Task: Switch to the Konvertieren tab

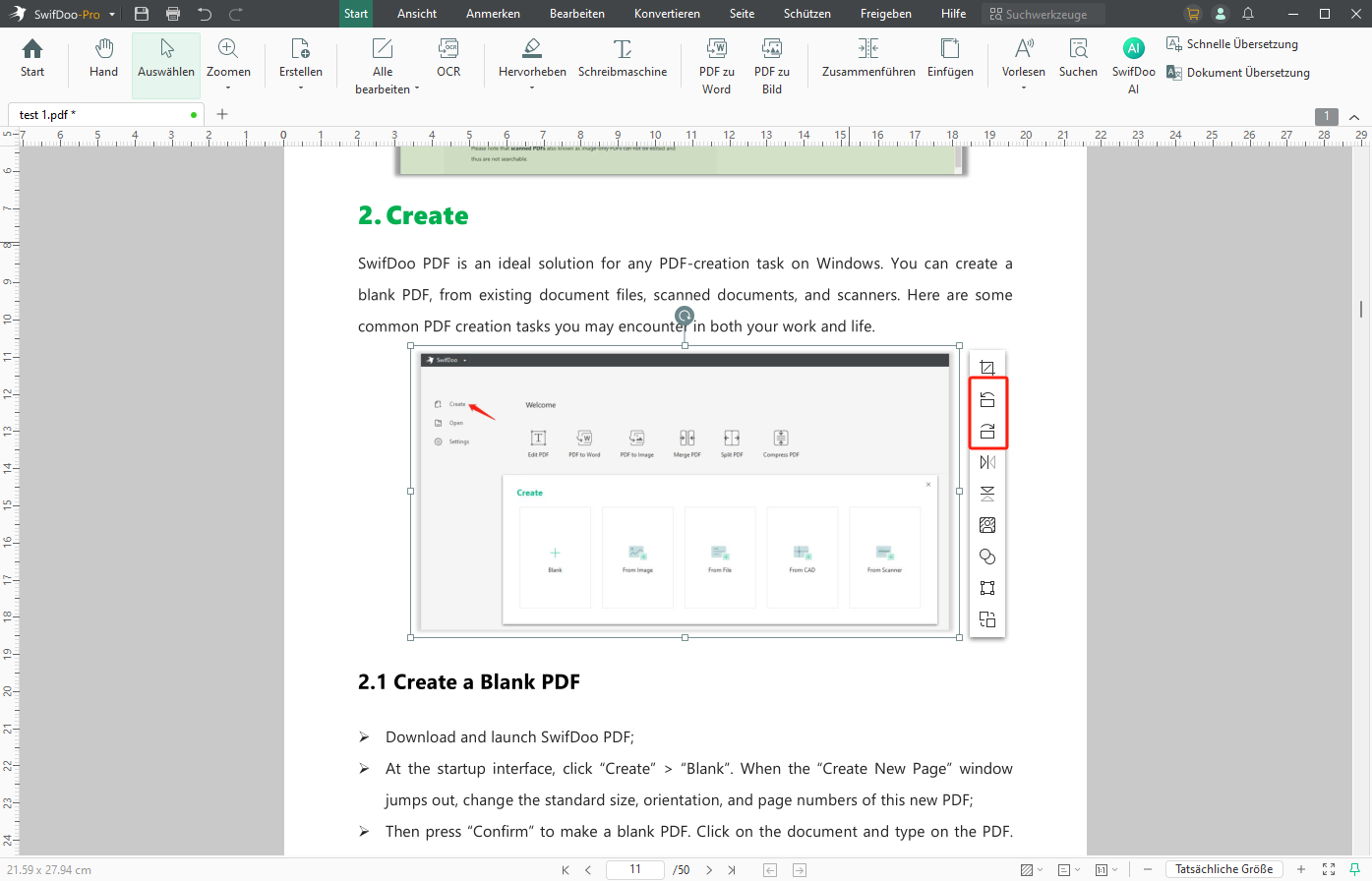Action: (667, 14)
